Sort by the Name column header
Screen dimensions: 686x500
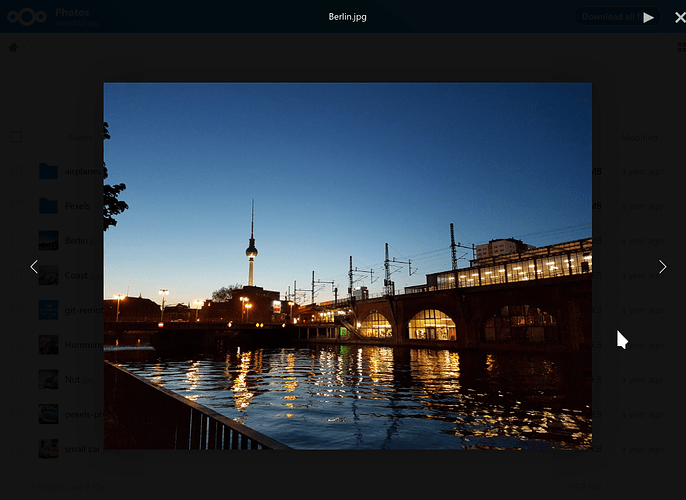(x=80, y=138)
